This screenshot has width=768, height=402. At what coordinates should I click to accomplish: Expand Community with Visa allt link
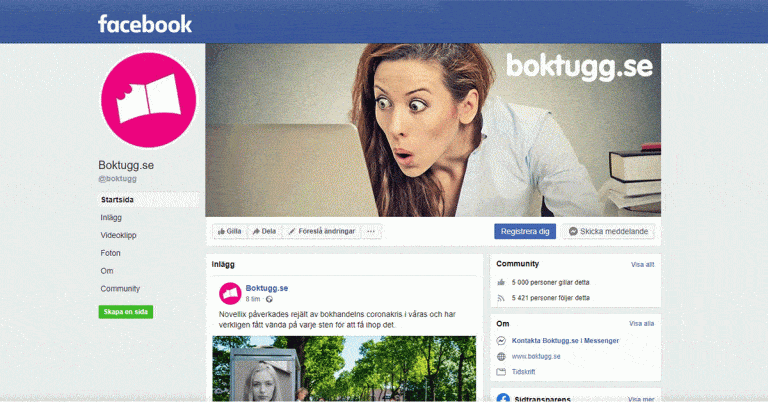click(642, 264)
